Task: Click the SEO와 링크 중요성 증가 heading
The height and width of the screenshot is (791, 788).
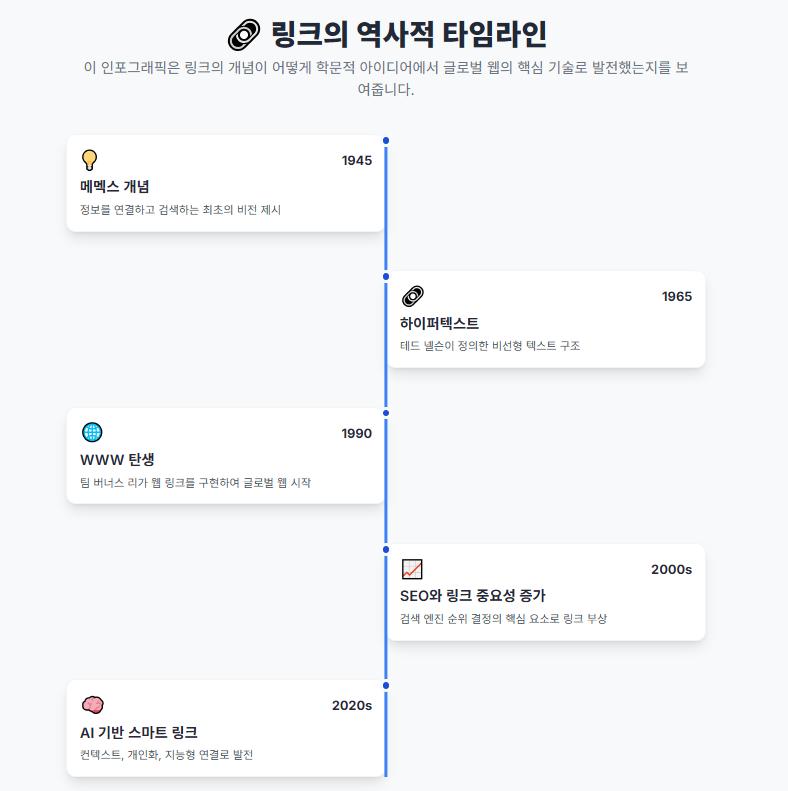Action: coord(472,596)
